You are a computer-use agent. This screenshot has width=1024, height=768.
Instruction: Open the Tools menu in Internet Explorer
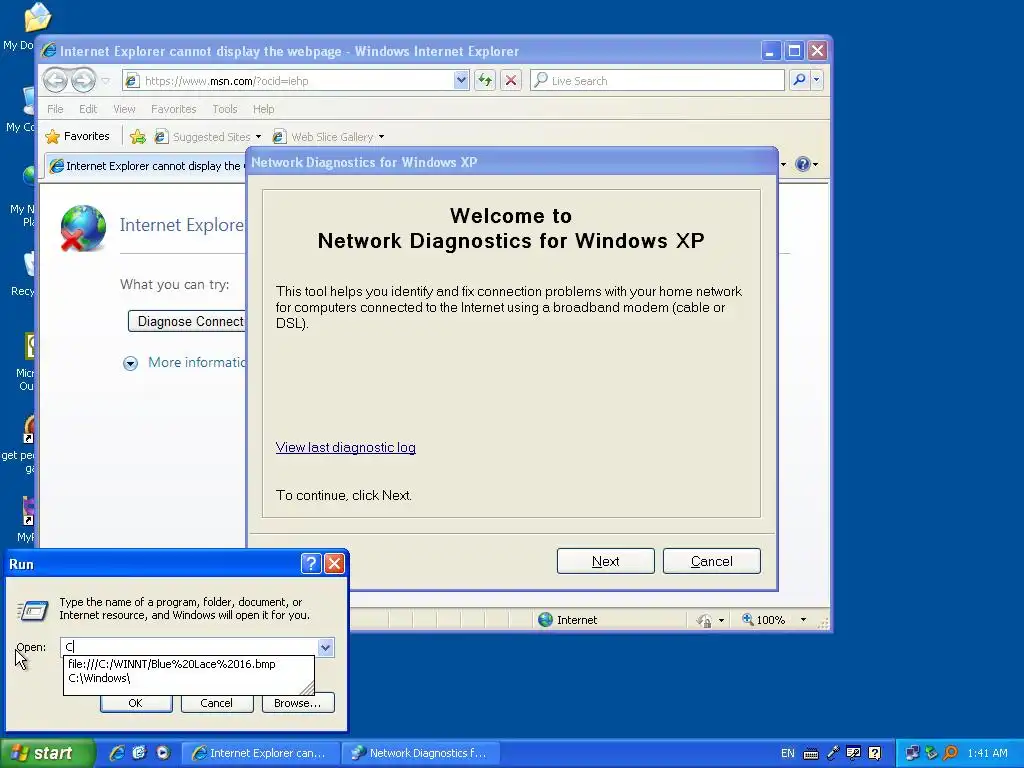[x=225, y=109]
